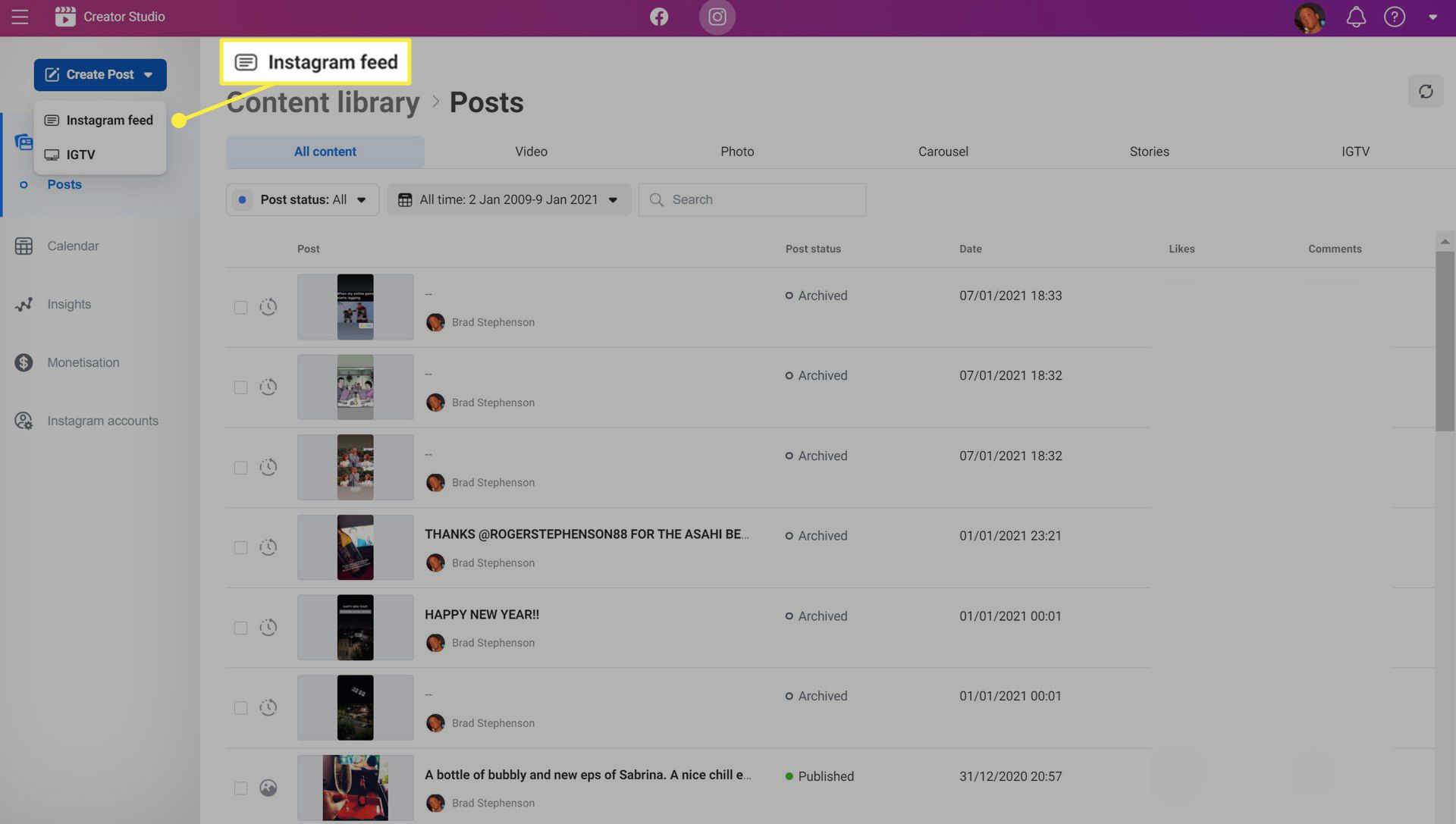The height and width of the screenshot is (824, 1456).
Task: Select the Photo tab in content library
Action: (737, 151)
